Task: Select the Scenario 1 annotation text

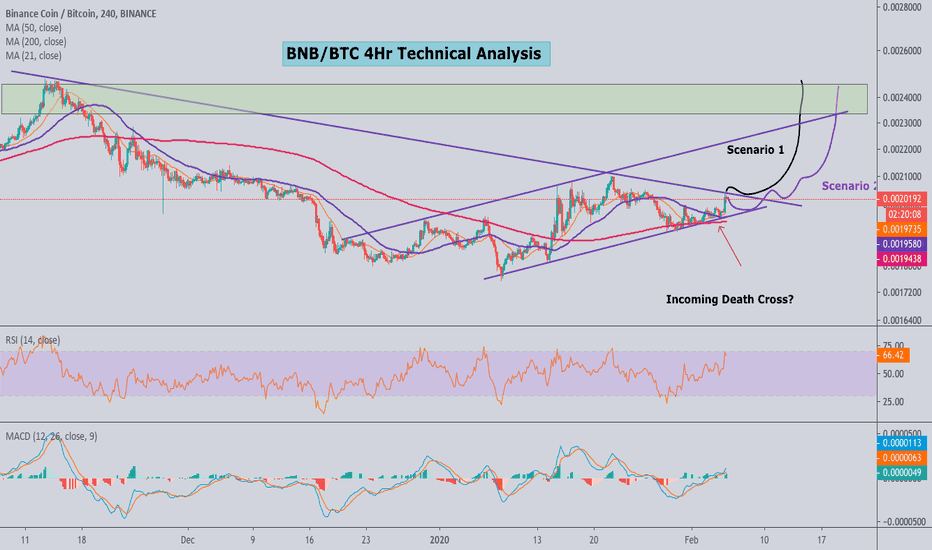Action: point(755,150)
